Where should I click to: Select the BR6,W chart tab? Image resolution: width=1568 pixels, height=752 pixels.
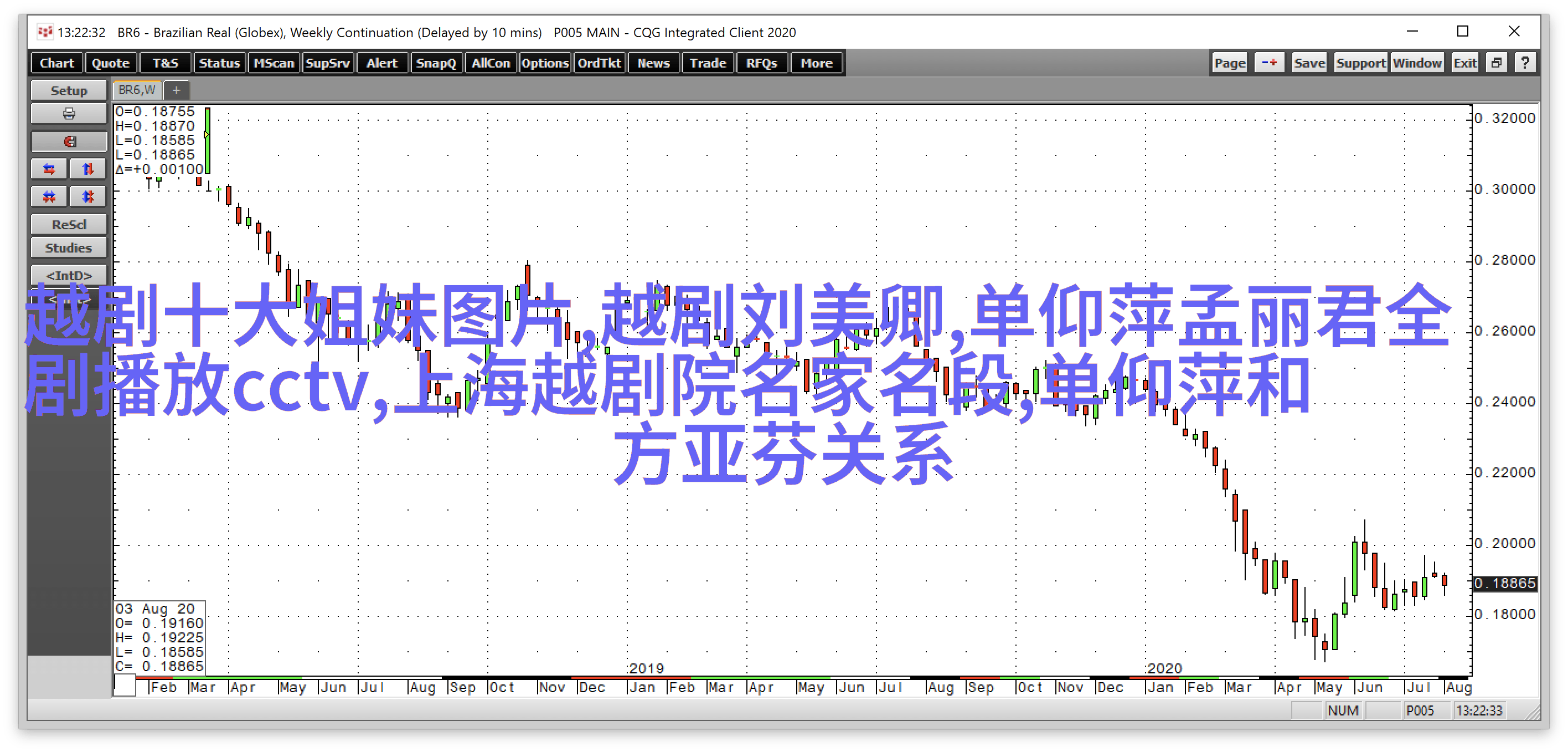click(x=136, y=90)
